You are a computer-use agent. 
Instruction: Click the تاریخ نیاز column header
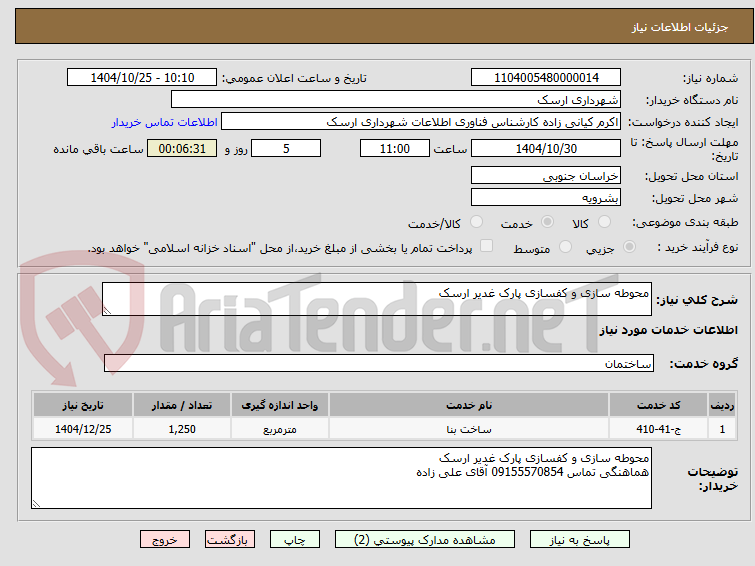coord(83,405)
